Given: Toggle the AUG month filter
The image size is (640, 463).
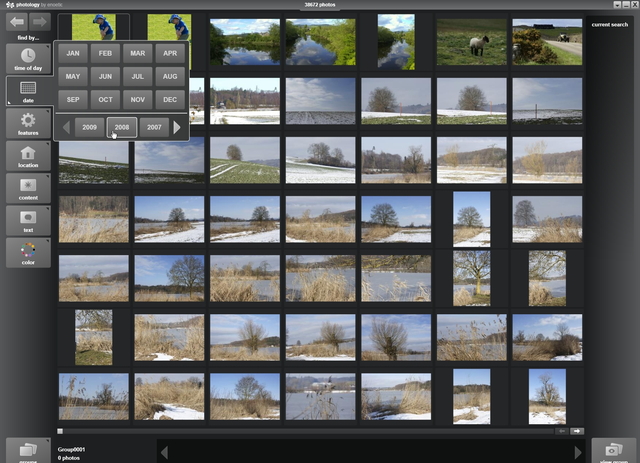Looking at the screenshot, I should [169, 76].
